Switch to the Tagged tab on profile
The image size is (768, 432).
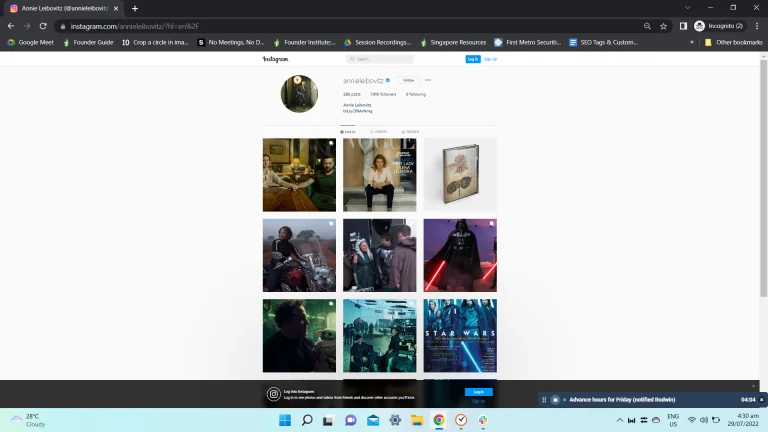[410, 131]
